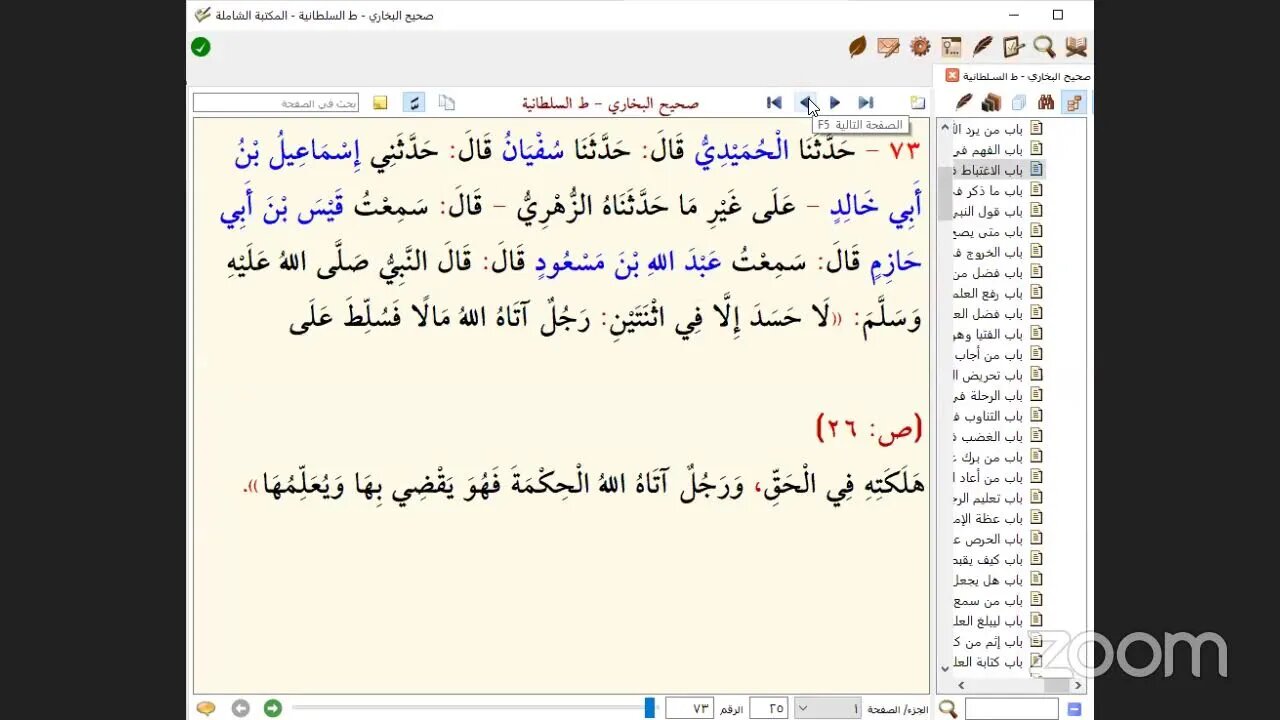Viewport: 1280px width, 720px height.
Task: Edit the hadith number field showing ٧٣
Action: click(689, 708)
